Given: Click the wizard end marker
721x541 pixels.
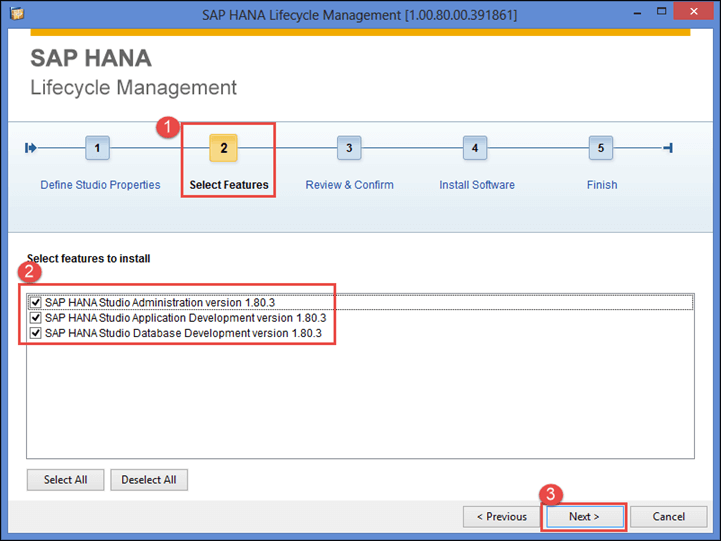Looking at the screenshot, I should click(x=668, y=148).
